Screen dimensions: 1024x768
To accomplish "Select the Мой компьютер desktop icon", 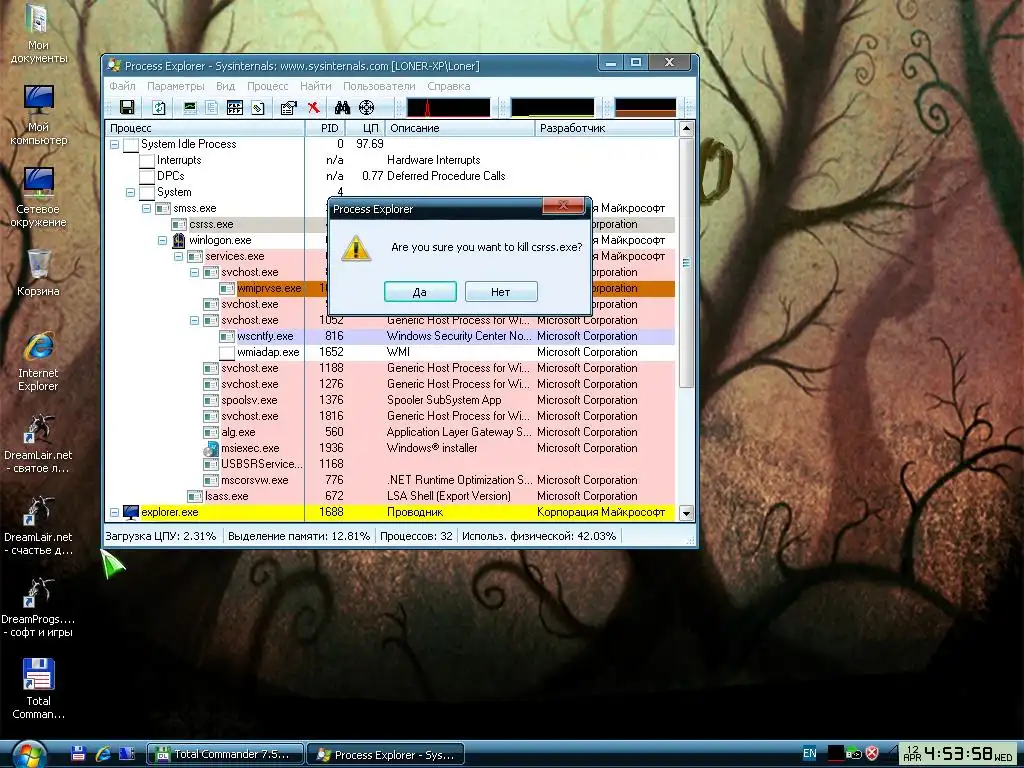I will pos(39,115).
